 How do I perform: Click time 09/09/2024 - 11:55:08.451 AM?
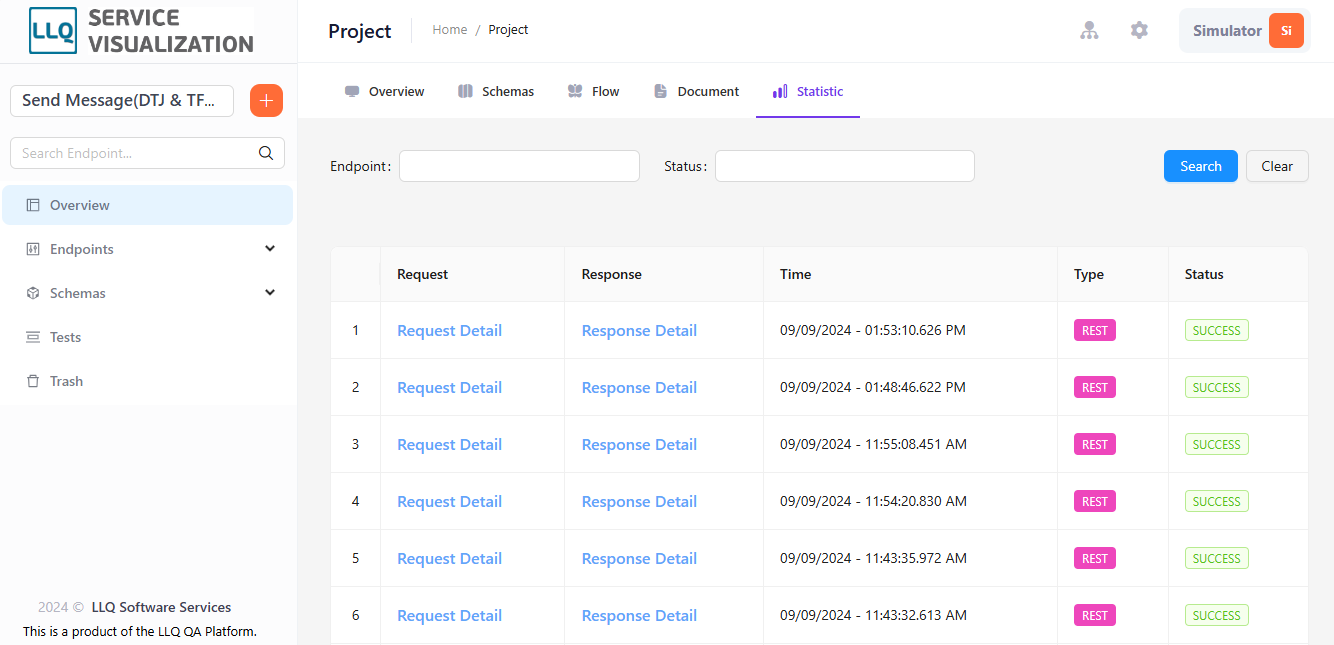[873, 445]
